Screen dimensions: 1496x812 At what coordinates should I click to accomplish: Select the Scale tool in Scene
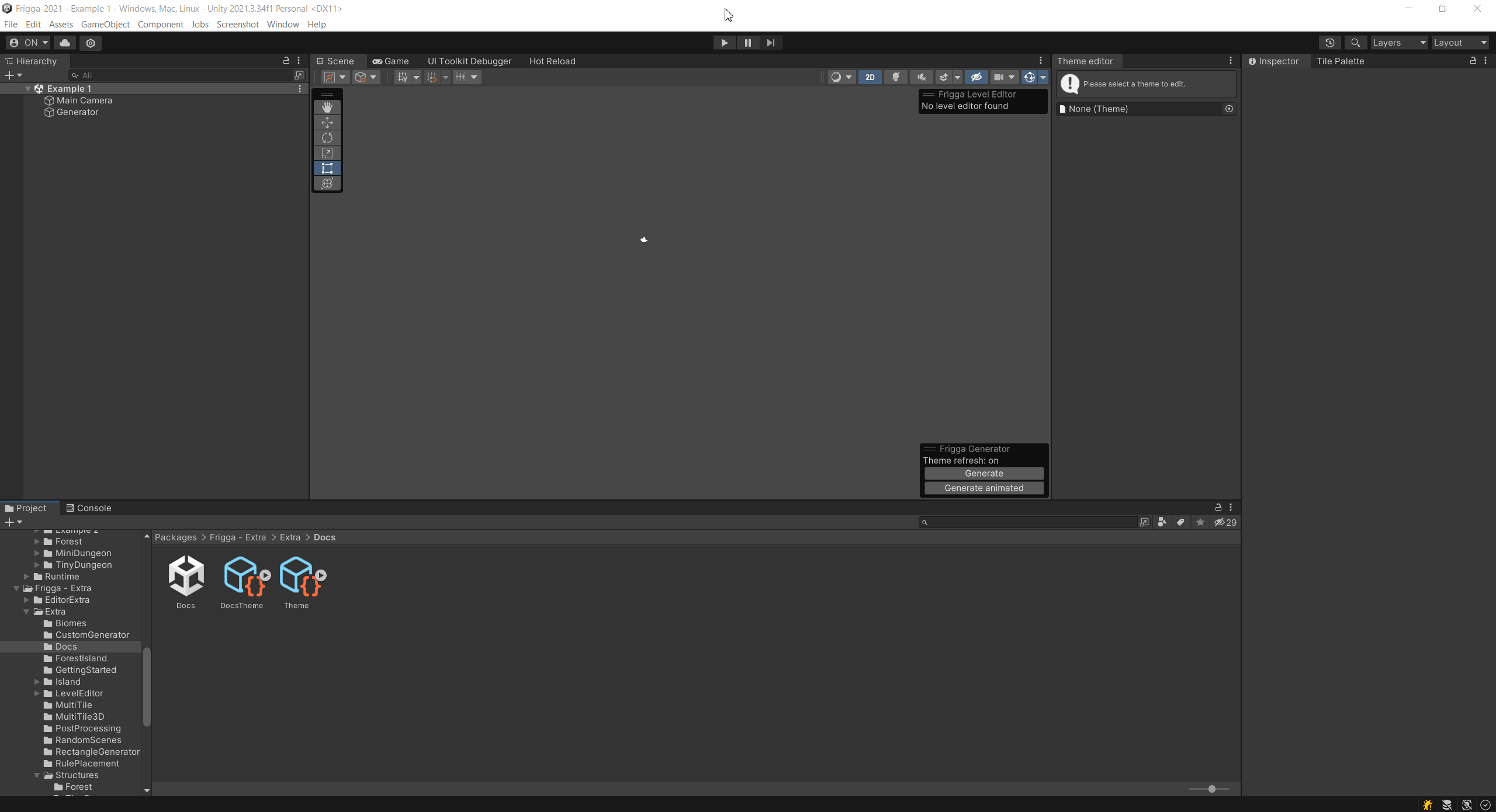click(x=327, y=153)
